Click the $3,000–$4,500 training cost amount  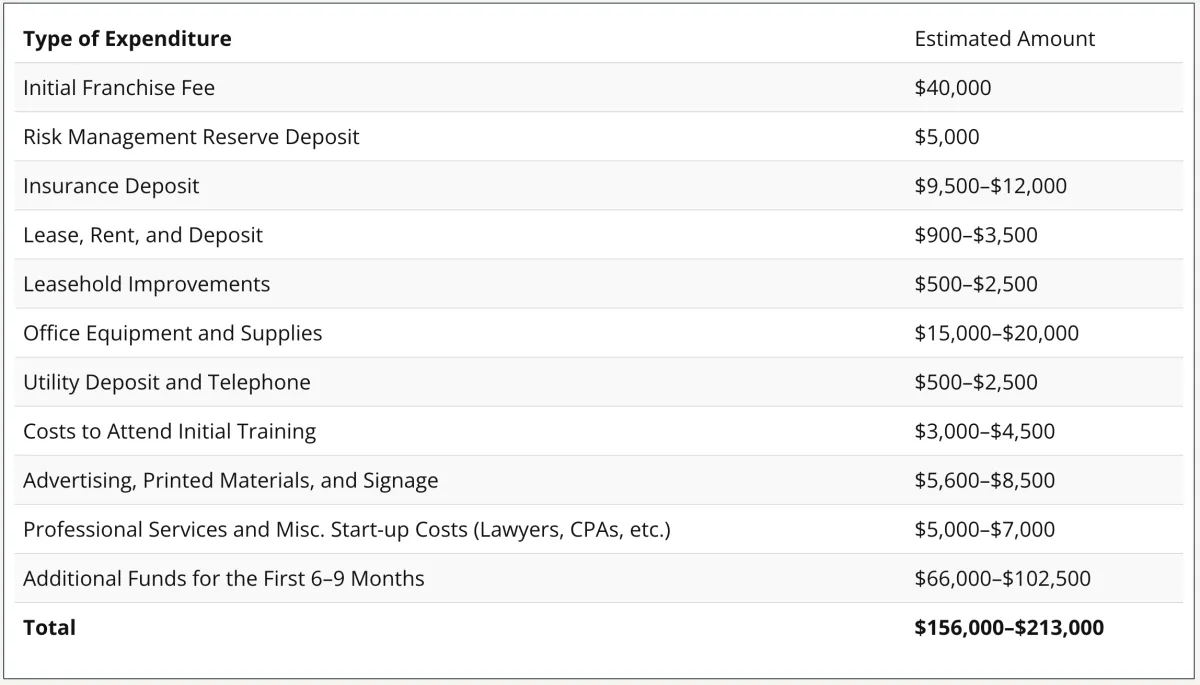pyautogui.click(x=984, y=431)
